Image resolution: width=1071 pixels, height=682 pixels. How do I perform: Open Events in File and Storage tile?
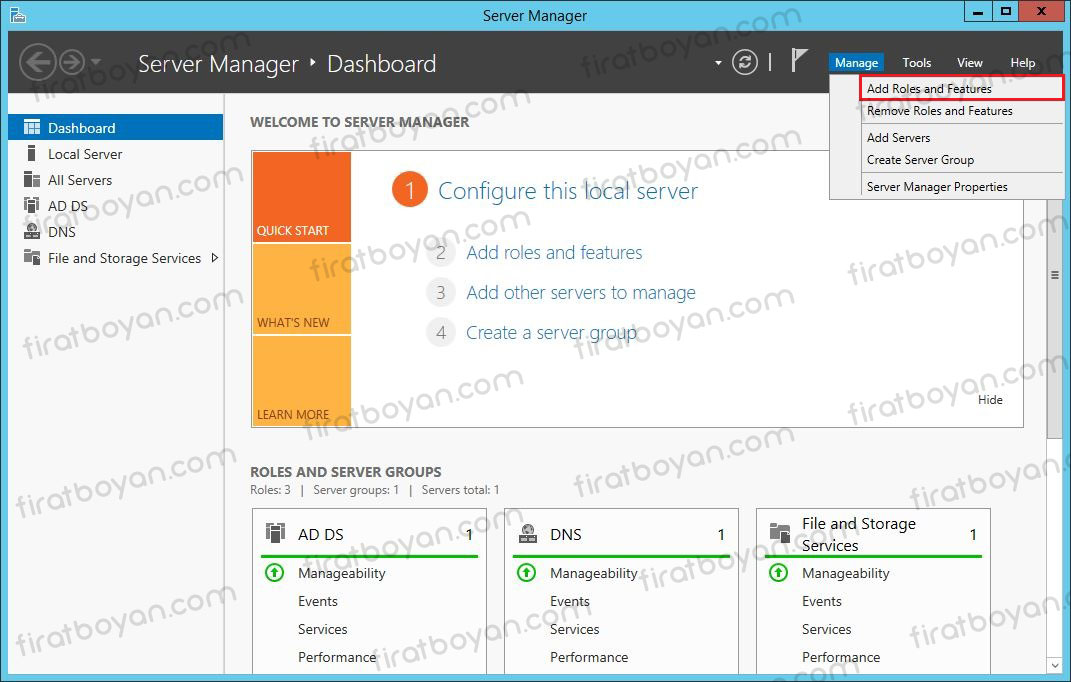coord(822,601)
